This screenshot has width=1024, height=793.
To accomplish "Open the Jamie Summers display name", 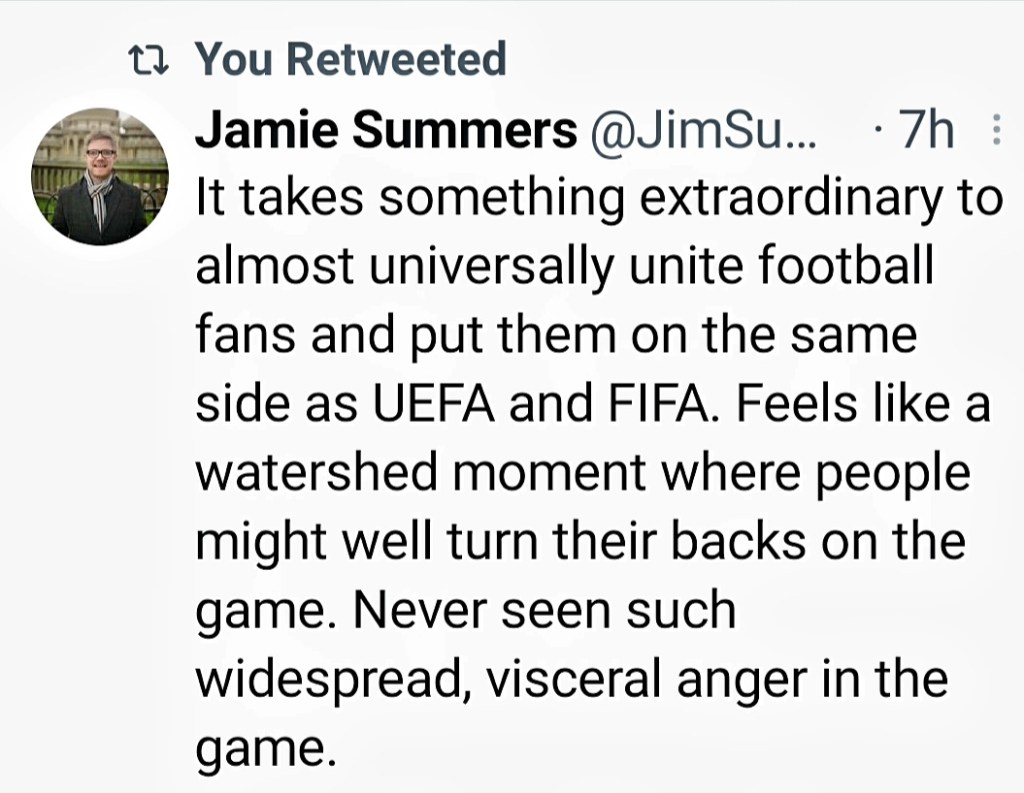I will pyautogui.click(x=385, y=132).
